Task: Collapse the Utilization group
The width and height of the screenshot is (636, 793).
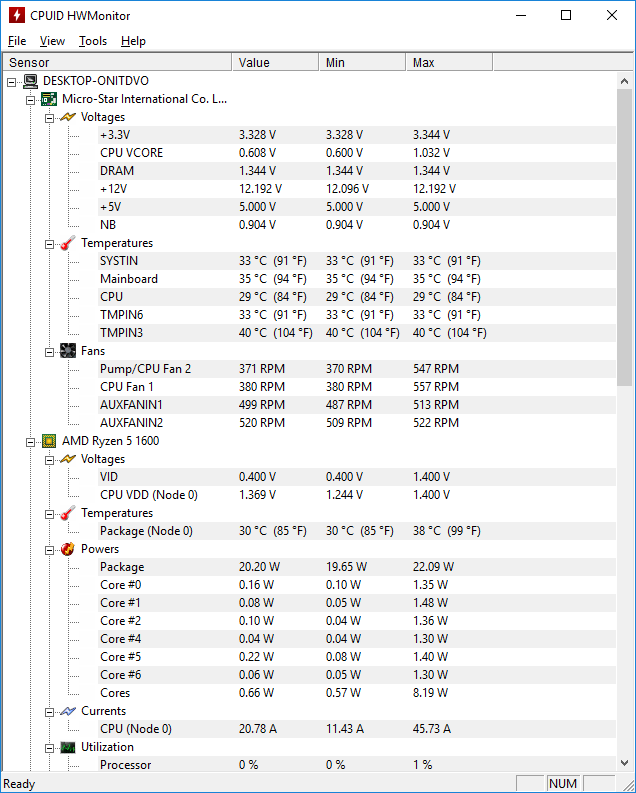Action: [49, 748]
